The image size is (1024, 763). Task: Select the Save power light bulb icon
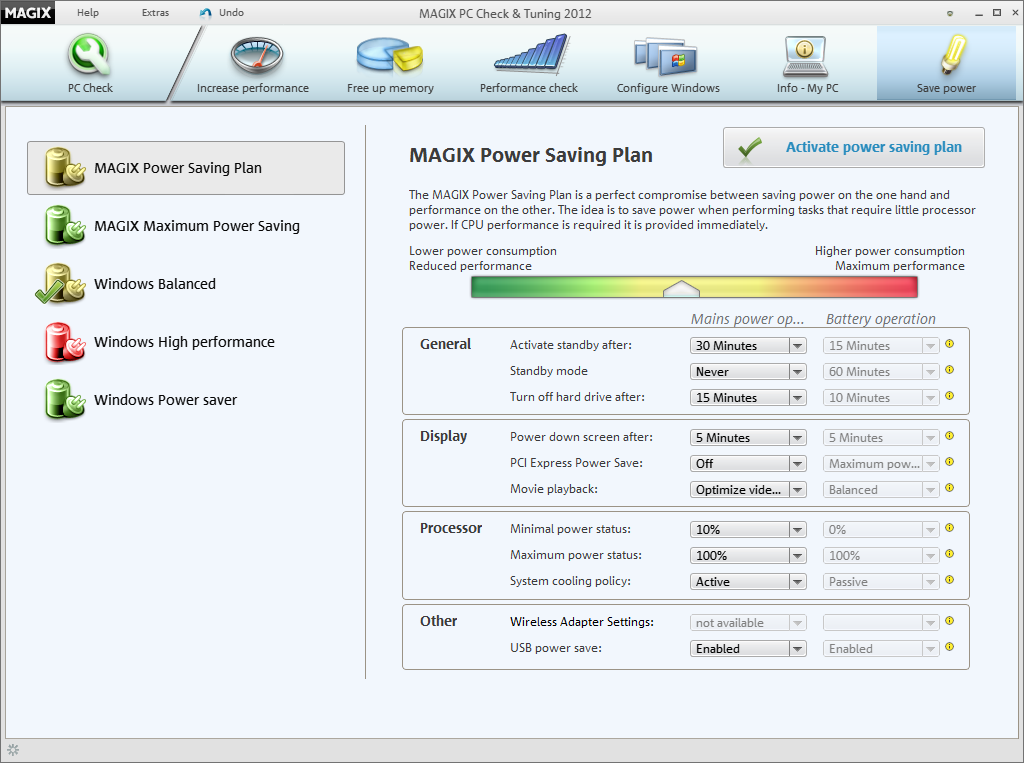coord(953,54)
